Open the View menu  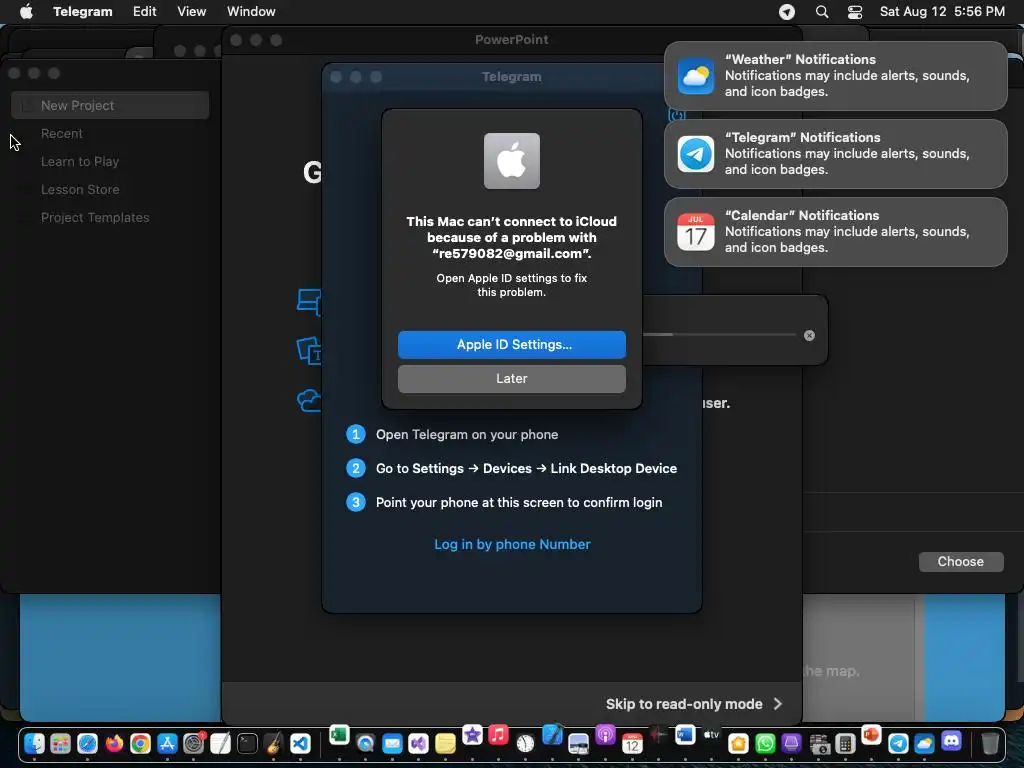pos(191,11)
